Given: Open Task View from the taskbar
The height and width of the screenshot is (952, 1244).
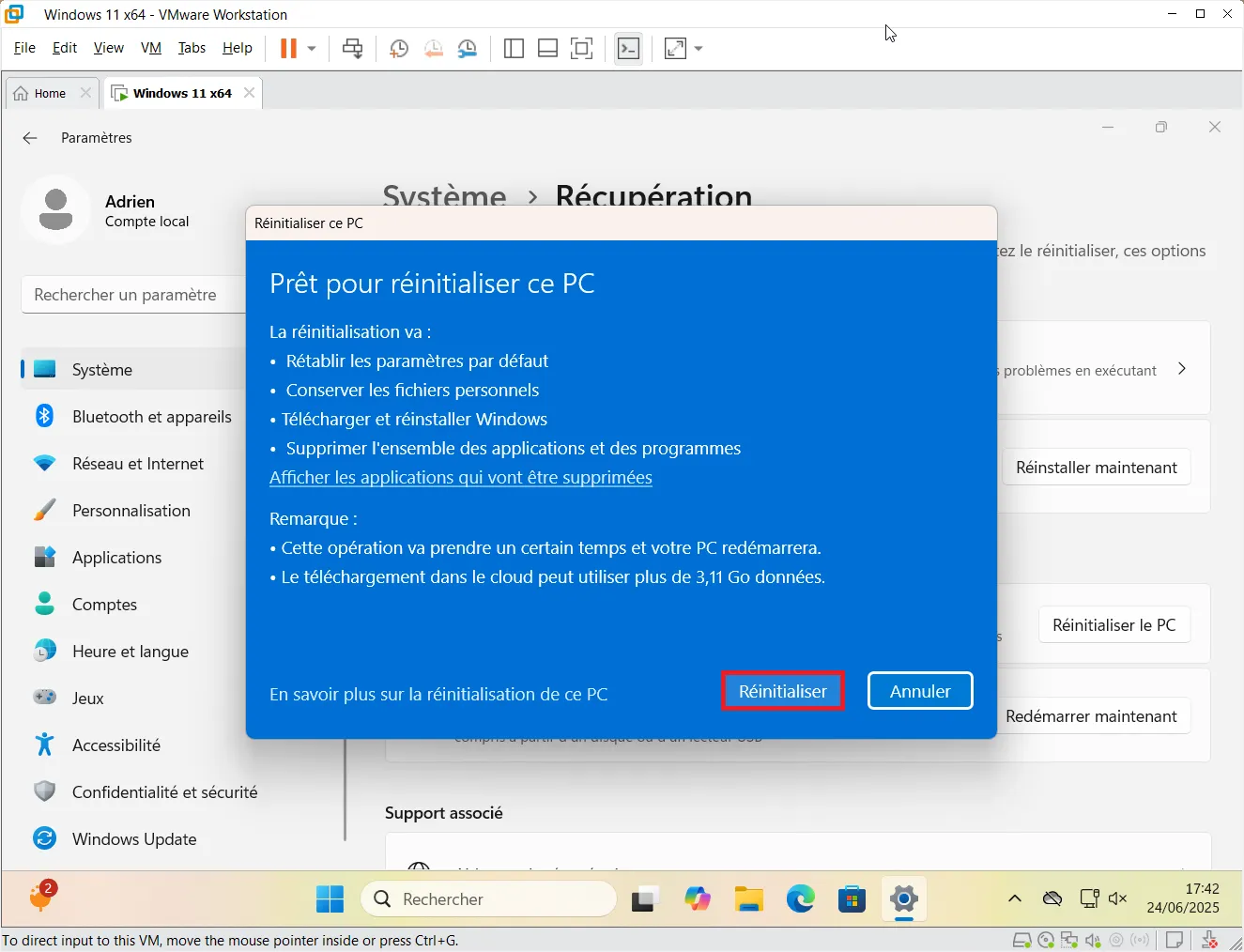Looking at the screenshot, I should click(645, 899).
